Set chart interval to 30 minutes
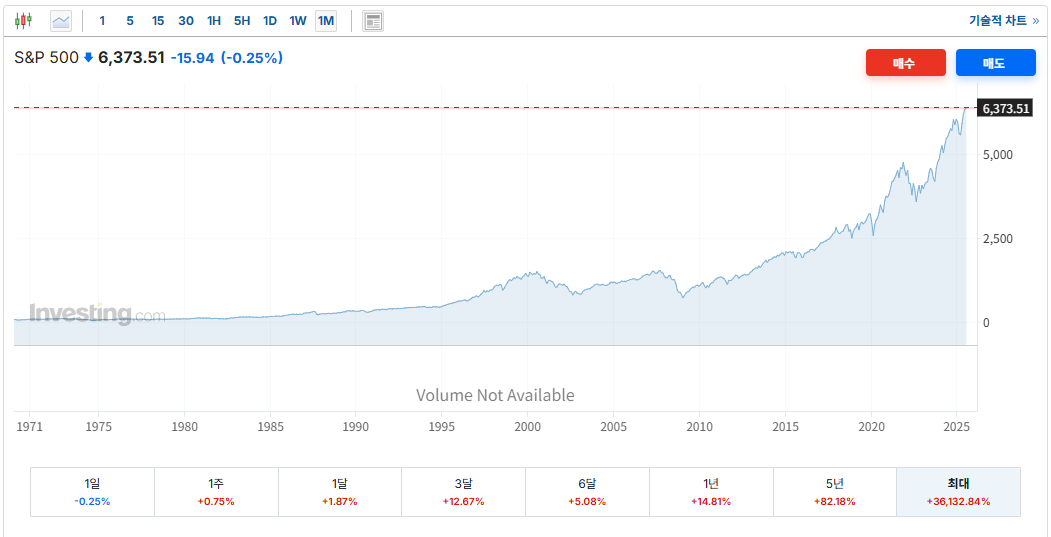 pyautogui.click(x=186, y=21)
